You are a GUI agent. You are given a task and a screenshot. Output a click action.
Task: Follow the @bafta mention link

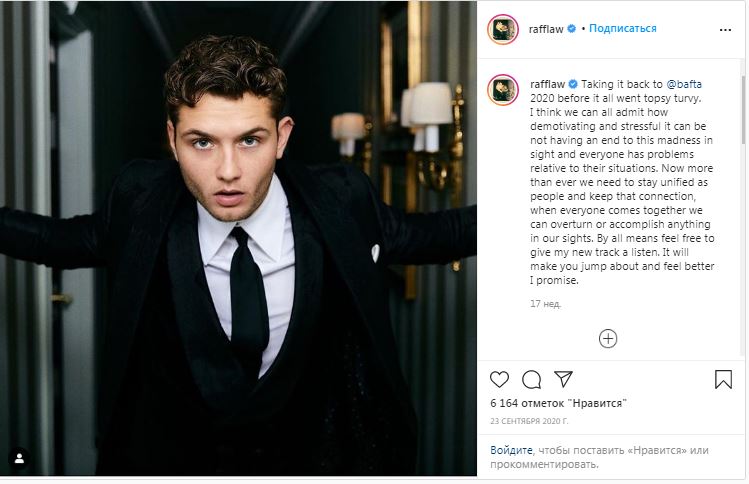pos(684,84)
